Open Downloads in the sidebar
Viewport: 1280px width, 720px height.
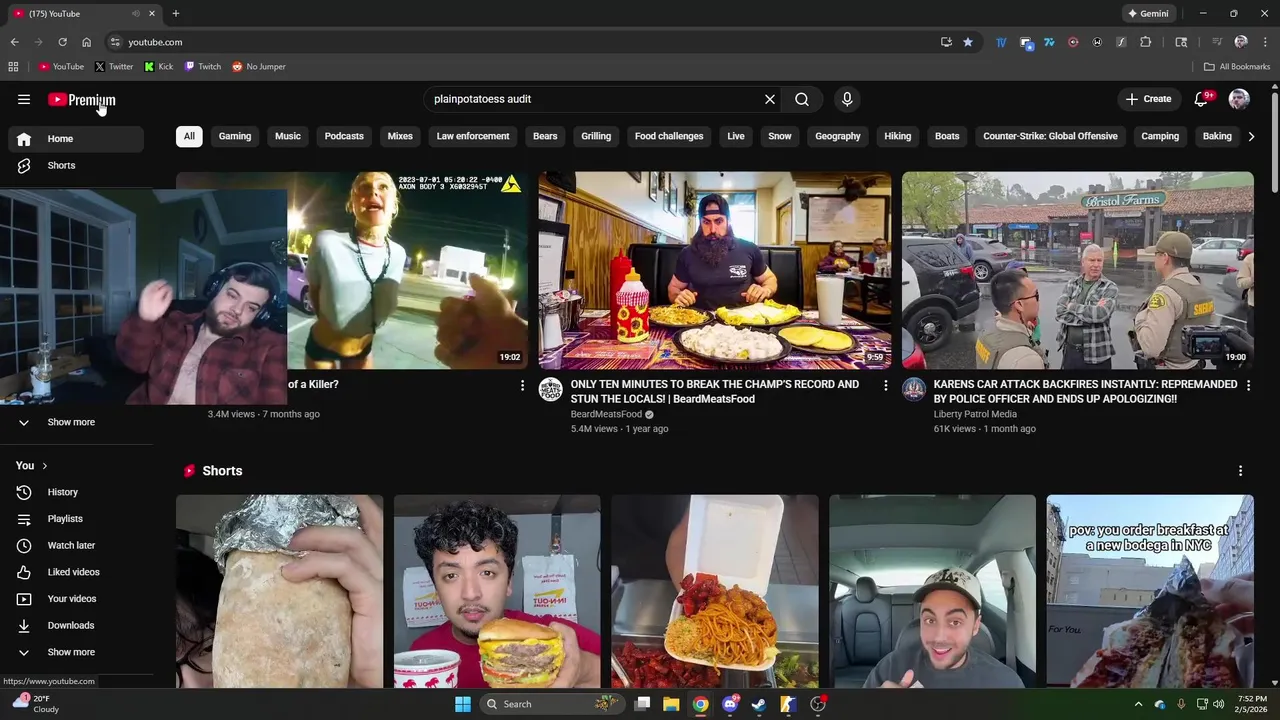tap(76, 625)
